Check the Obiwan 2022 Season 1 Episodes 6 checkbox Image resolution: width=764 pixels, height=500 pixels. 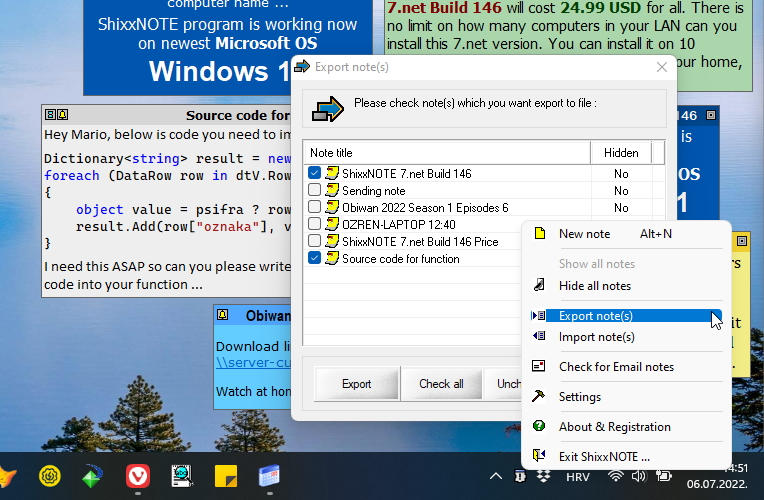[314, 207]
